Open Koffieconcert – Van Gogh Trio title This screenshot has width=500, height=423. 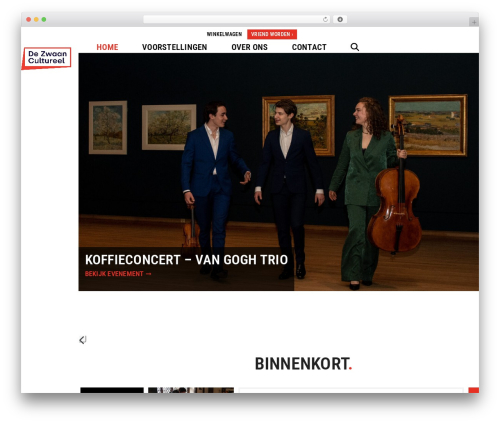click(186, 260)
